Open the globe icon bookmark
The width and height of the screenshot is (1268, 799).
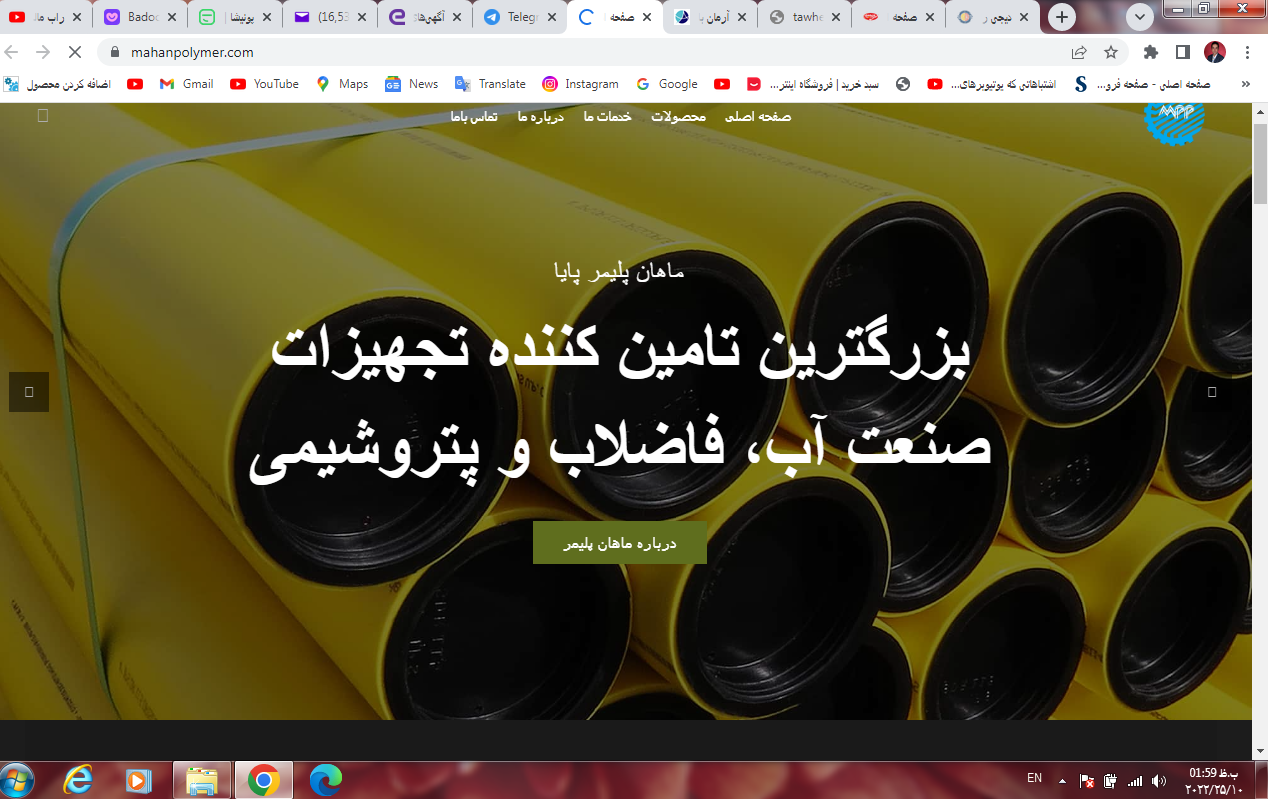(x=903, y=84)
